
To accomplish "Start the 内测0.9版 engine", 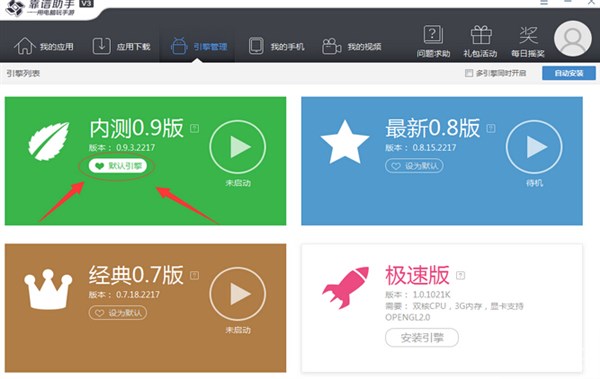I will (x=238, y=147).
